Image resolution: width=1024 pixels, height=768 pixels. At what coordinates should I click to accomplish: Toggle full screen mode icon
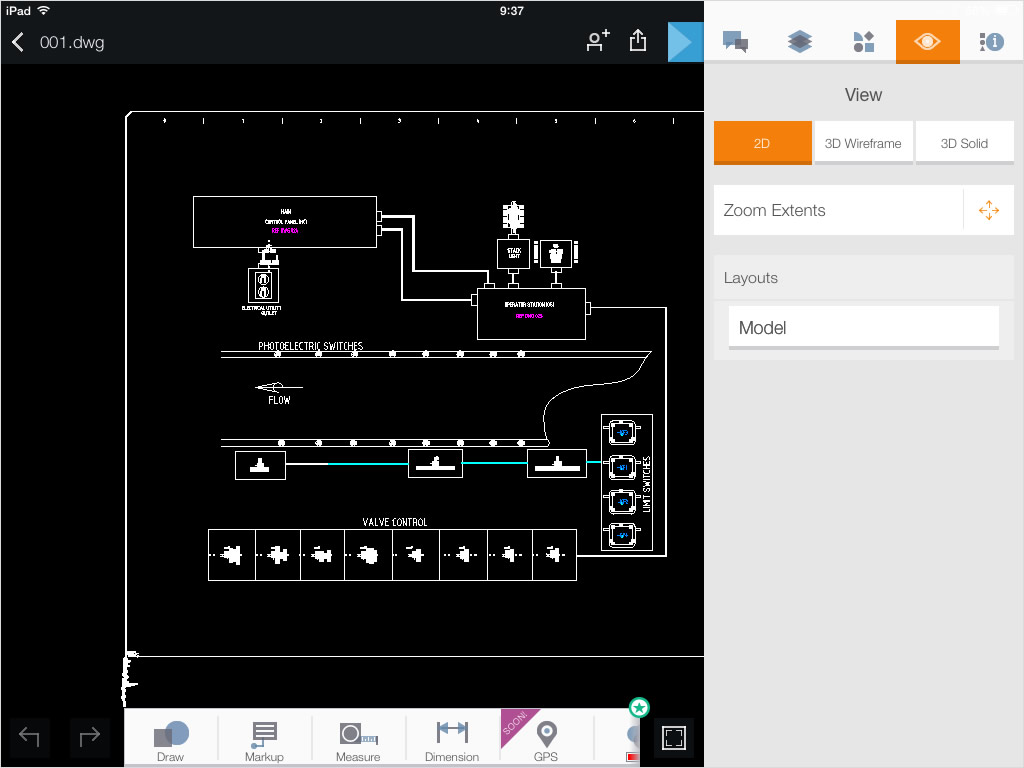(x=674, y=739)
